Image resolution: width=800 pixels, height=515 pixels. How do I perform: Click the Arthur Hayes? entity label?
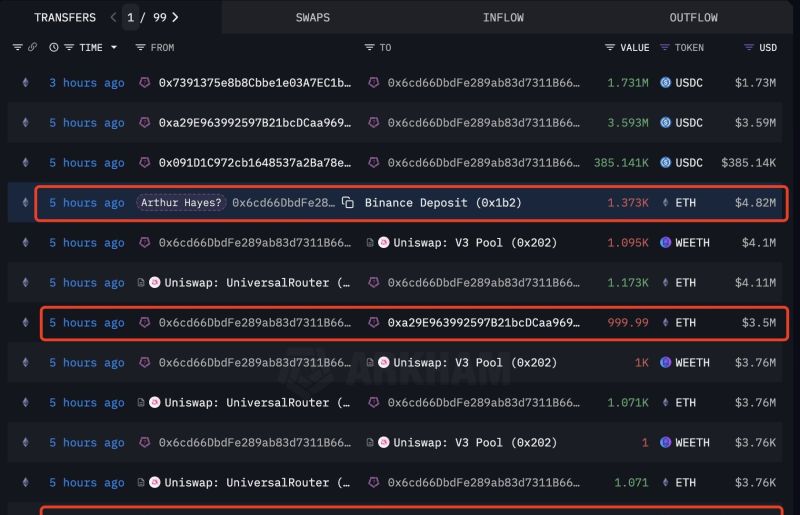click(181, 203)
